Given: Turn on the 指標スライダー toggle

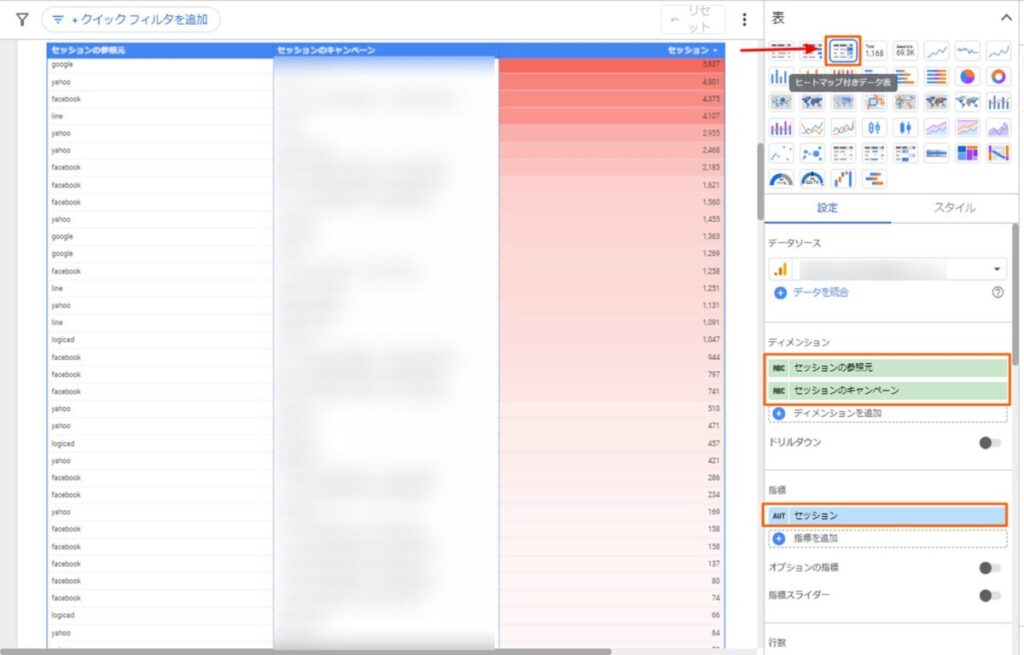Looking at the screenshot, I should (990, 596).
